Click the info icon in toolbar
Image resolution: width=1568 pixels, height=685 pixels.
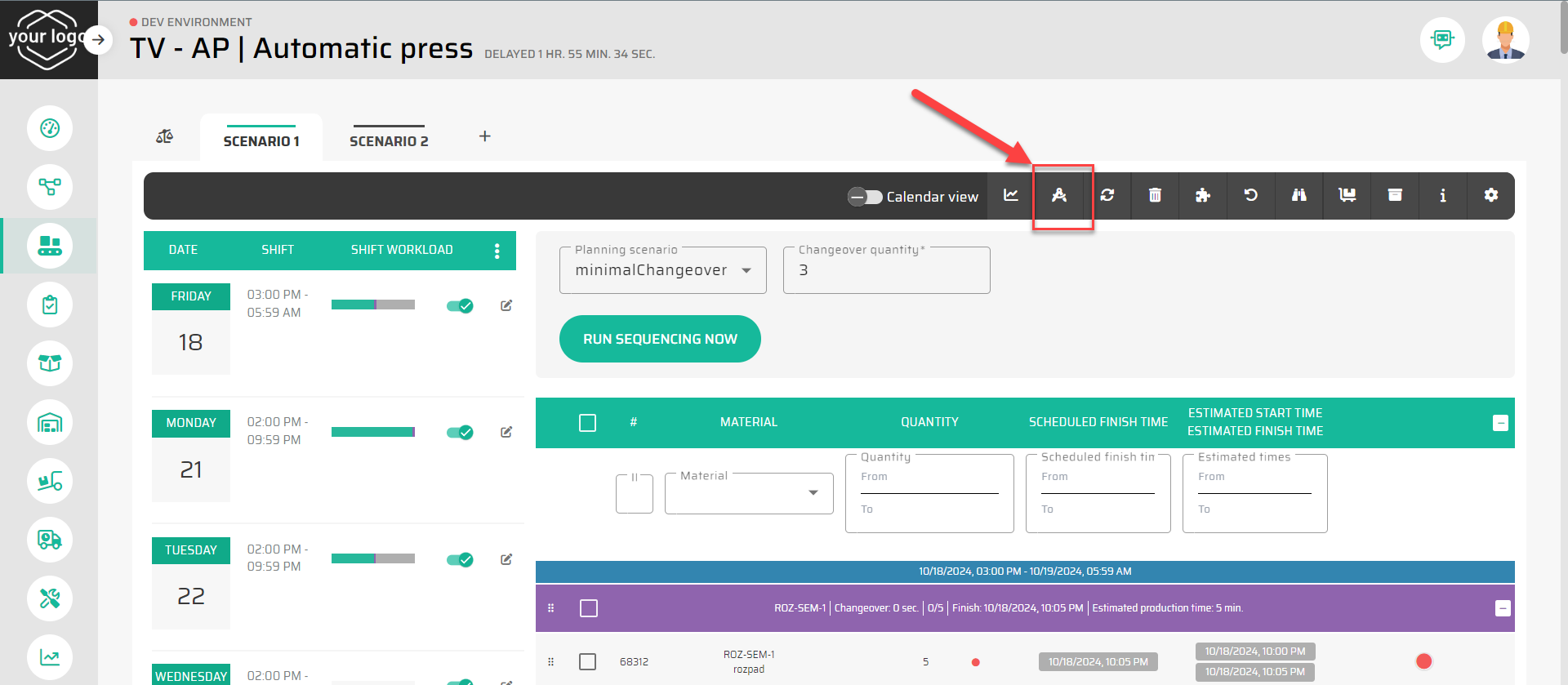[x=1442, y=195]
